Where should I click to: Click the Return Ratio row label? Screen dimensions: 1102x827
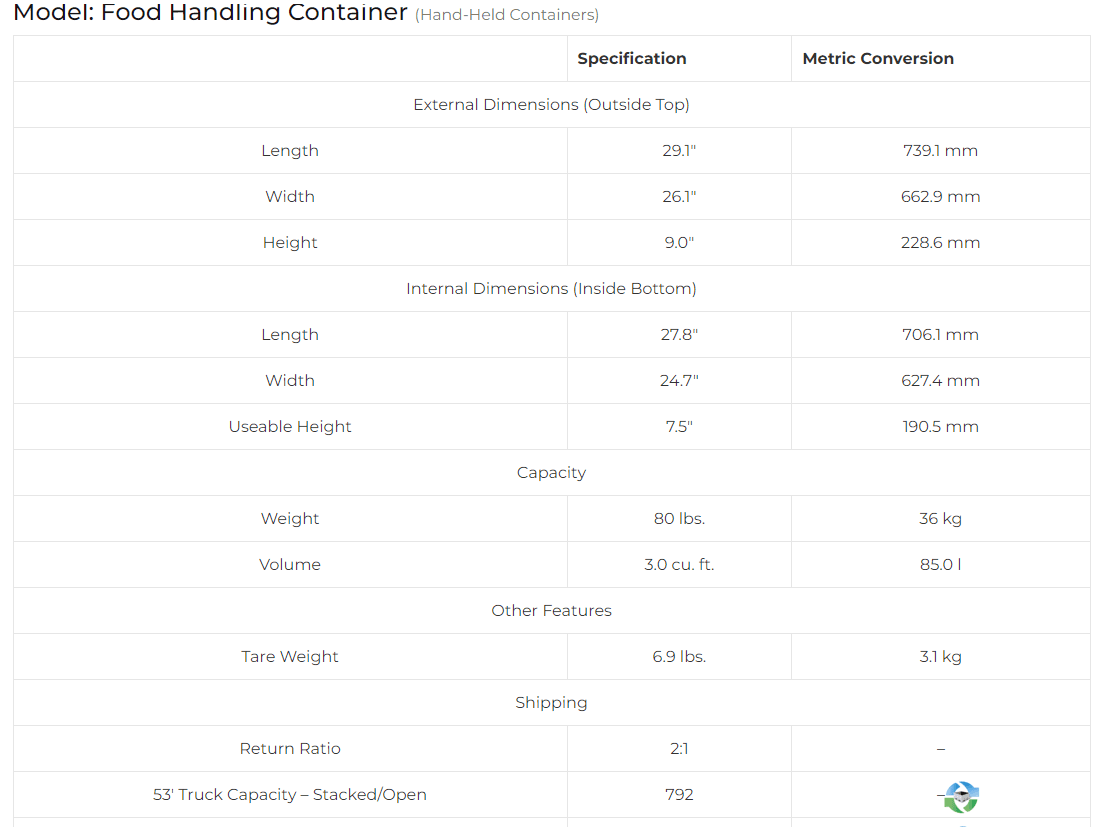coord(290,748)
